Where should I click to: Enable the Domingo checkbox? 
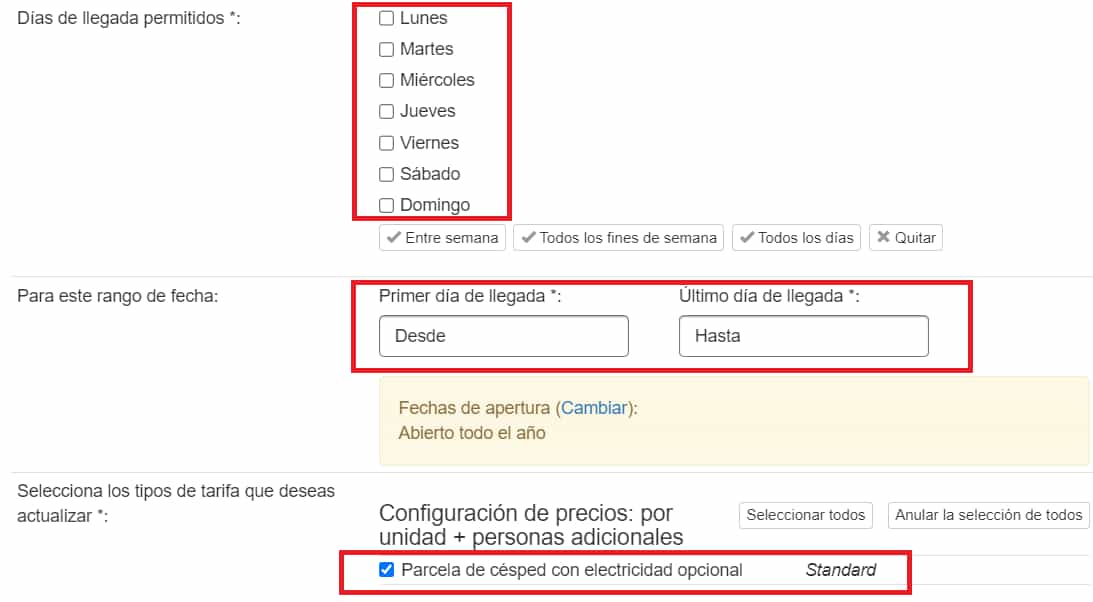pyautogui.click(x=386, y=205)
